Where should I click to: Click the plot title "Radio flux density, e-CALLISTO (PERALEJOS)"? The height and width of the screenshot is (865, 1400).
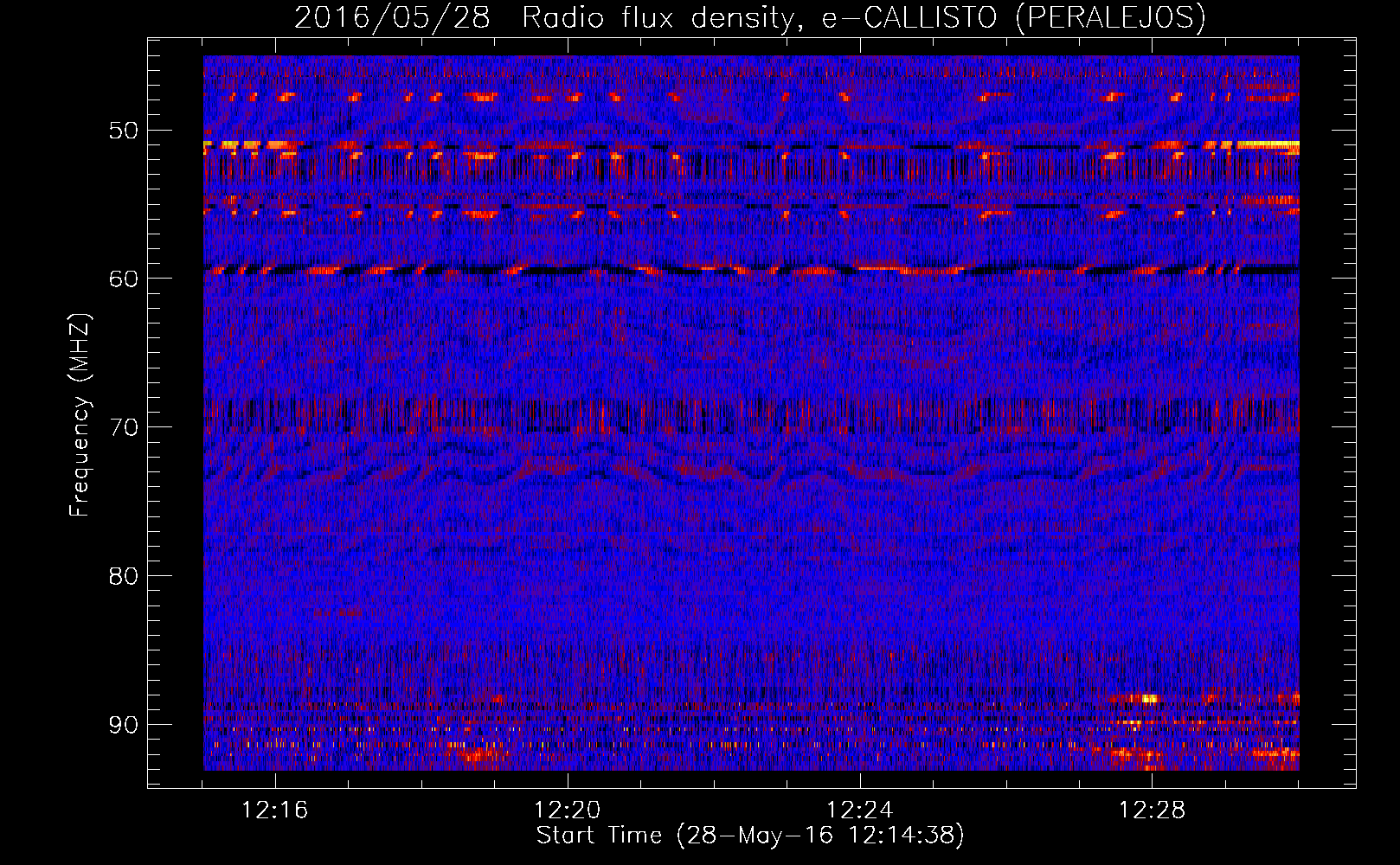(864, 17)
